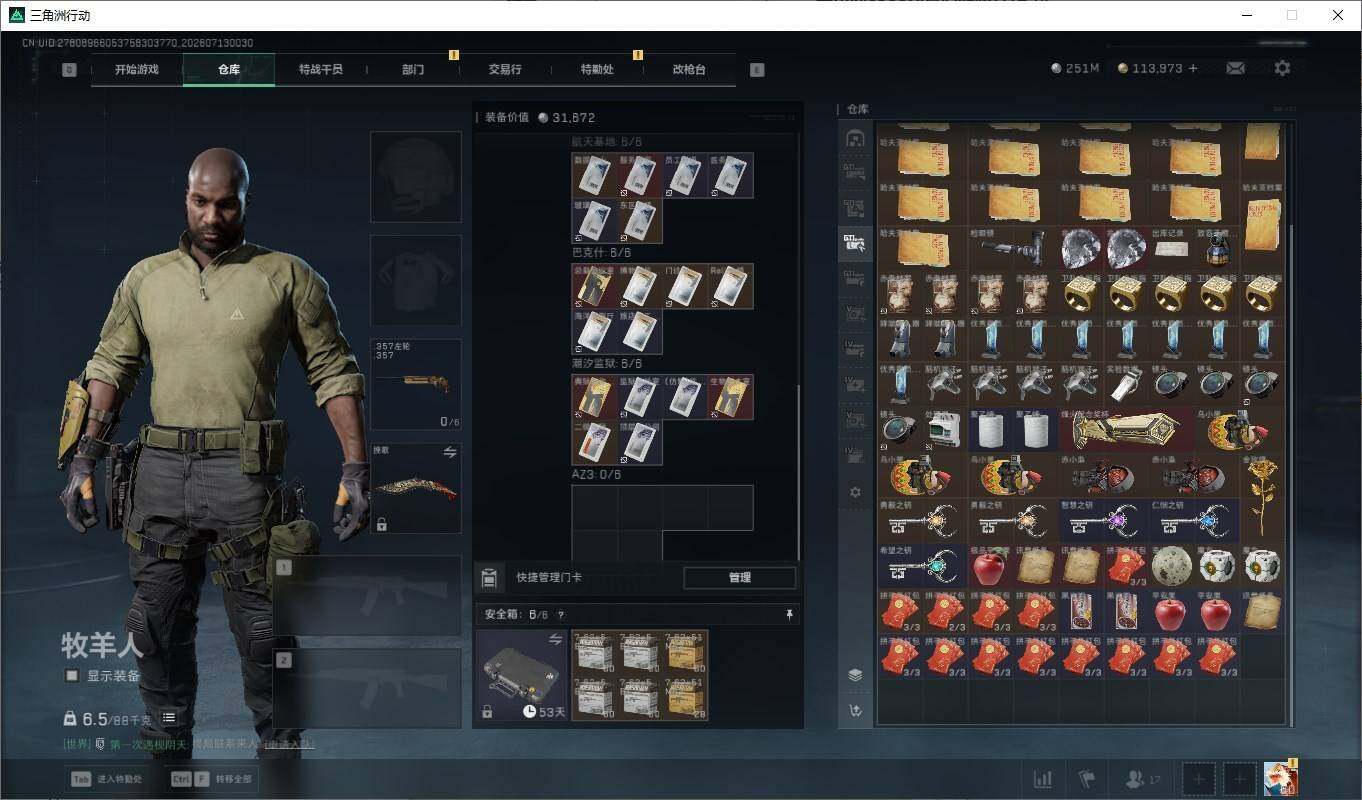This screenshot has height=800, width=1362.
Task: Click the 潮汐监狱: 6/6 keycard heading
Action: click(x=607, y=364)
